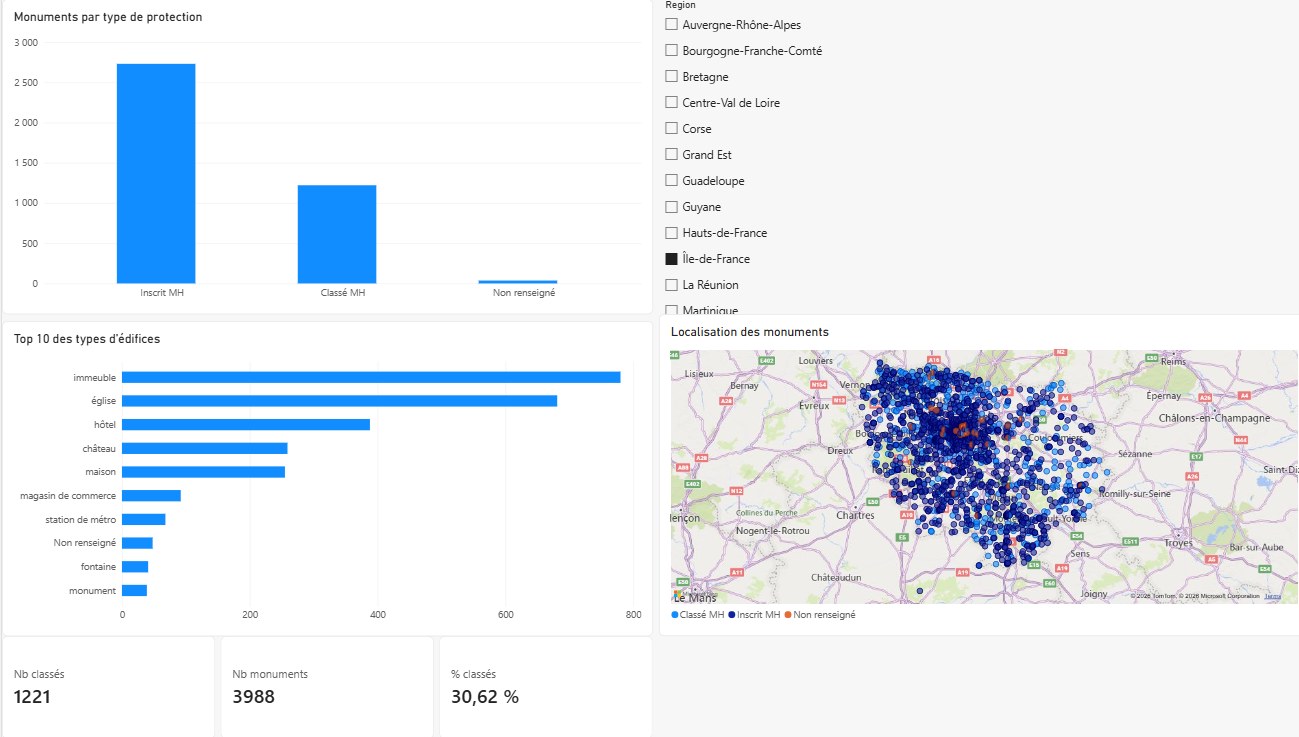The width and height of the screenshot is (1299, 737).
Task: Click the Nogent-le-Rotrou map label
Action: pyautogui.click(x=772, y=530)
